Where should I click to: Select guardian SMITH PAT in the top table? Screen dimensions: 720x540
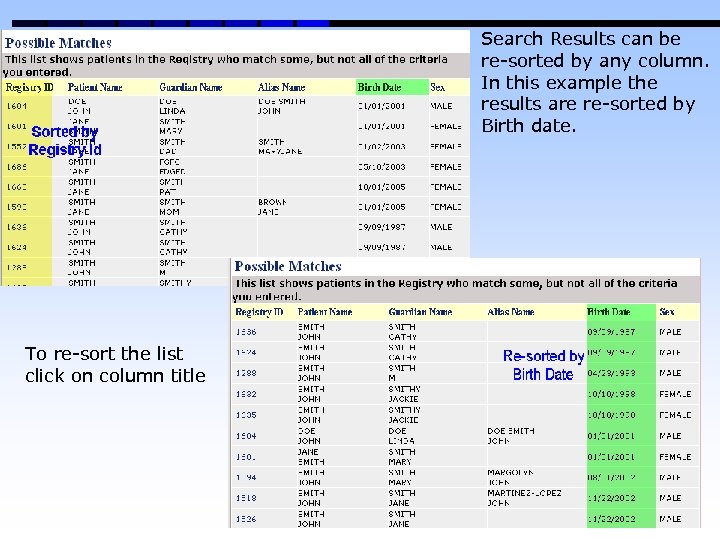171,187
